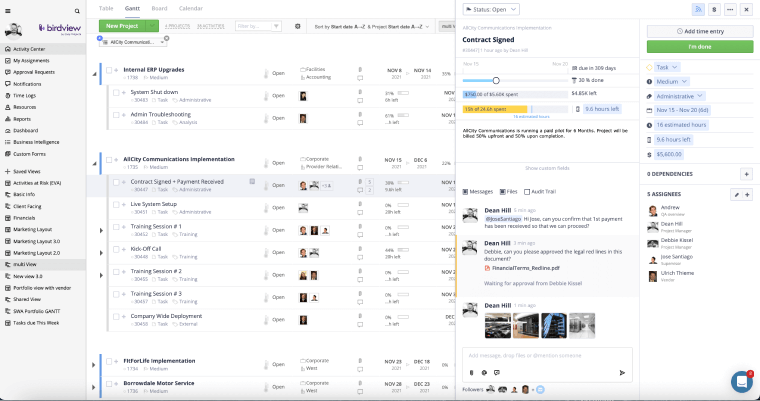The width and height of the screenshot is (760, 401).
Task: Check the Internal ERP Upgrades checkbox
Action: pyautogui.click(x=109, y=70)
